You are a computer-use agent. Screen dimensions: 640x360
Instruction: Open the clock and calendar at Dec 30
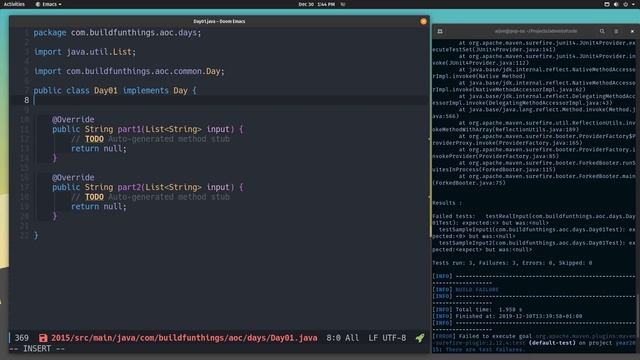(316, 4)
